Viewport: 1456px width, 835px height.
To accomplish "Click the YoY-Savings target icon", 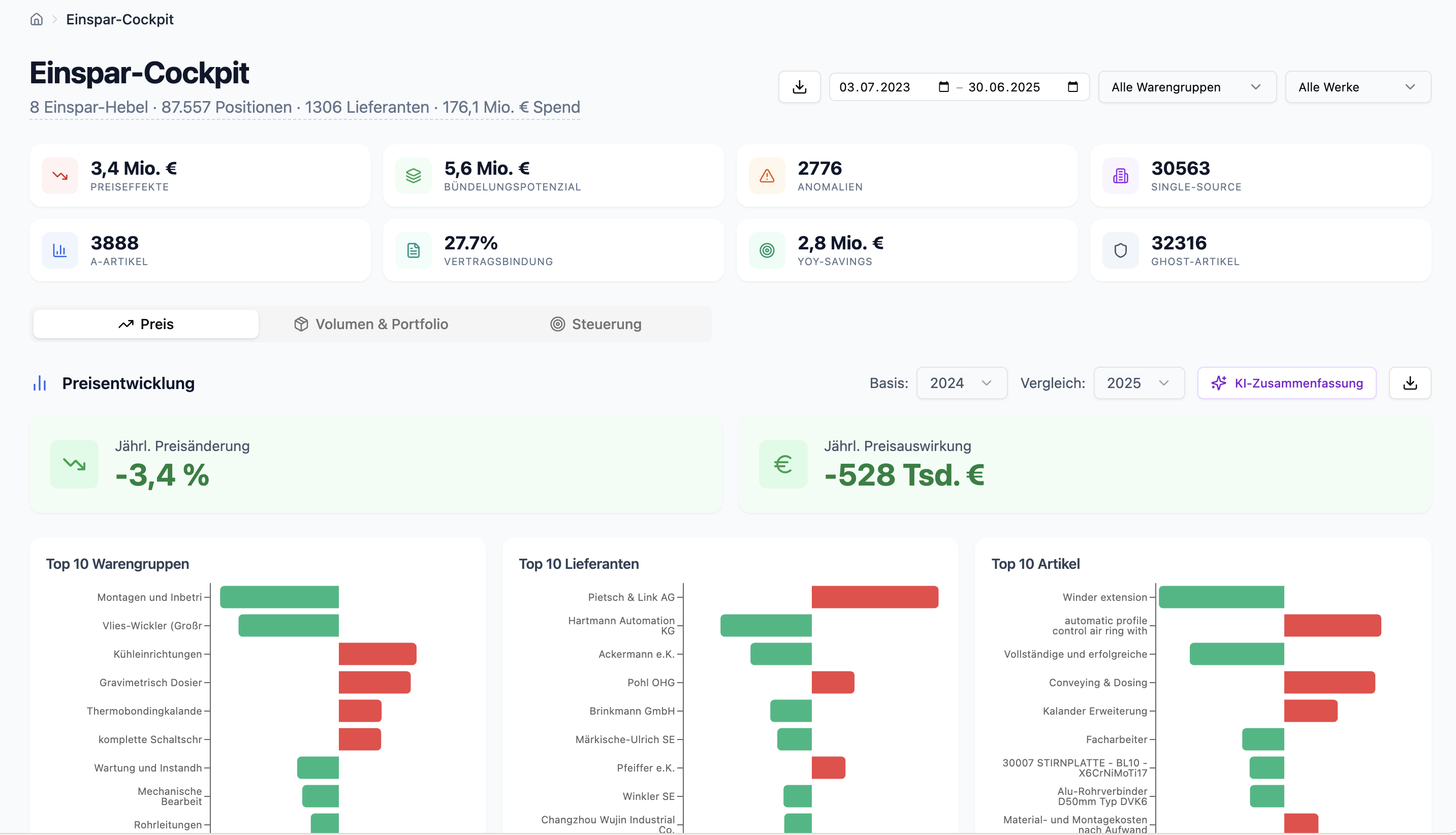I will pyautogui.click(x=767, y=250).
